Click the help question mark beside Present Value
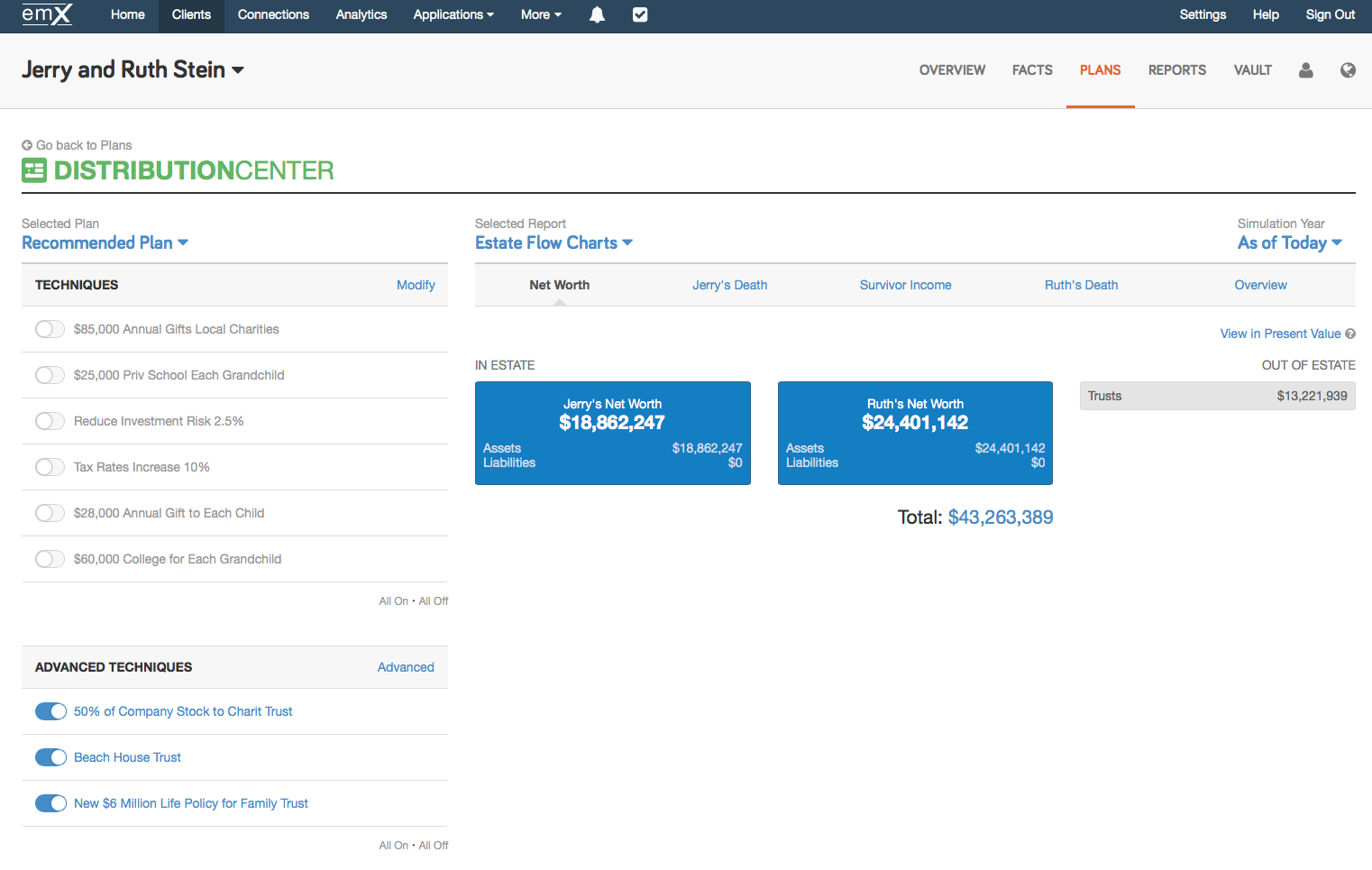This screenshot has width=1372, height=870. click(x=1350, y=334)
